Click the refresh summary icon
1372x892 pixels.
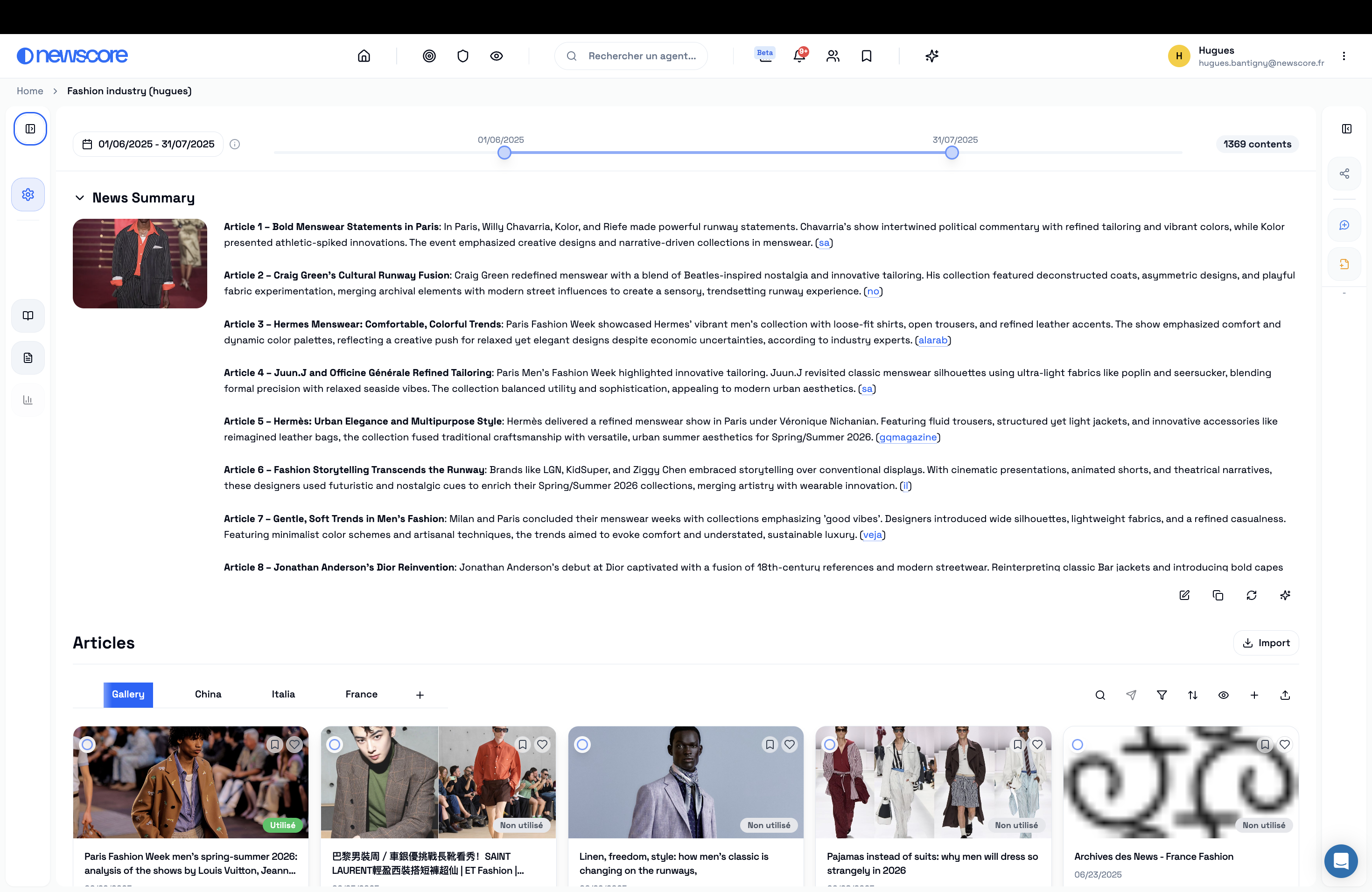coord(1251,595)
